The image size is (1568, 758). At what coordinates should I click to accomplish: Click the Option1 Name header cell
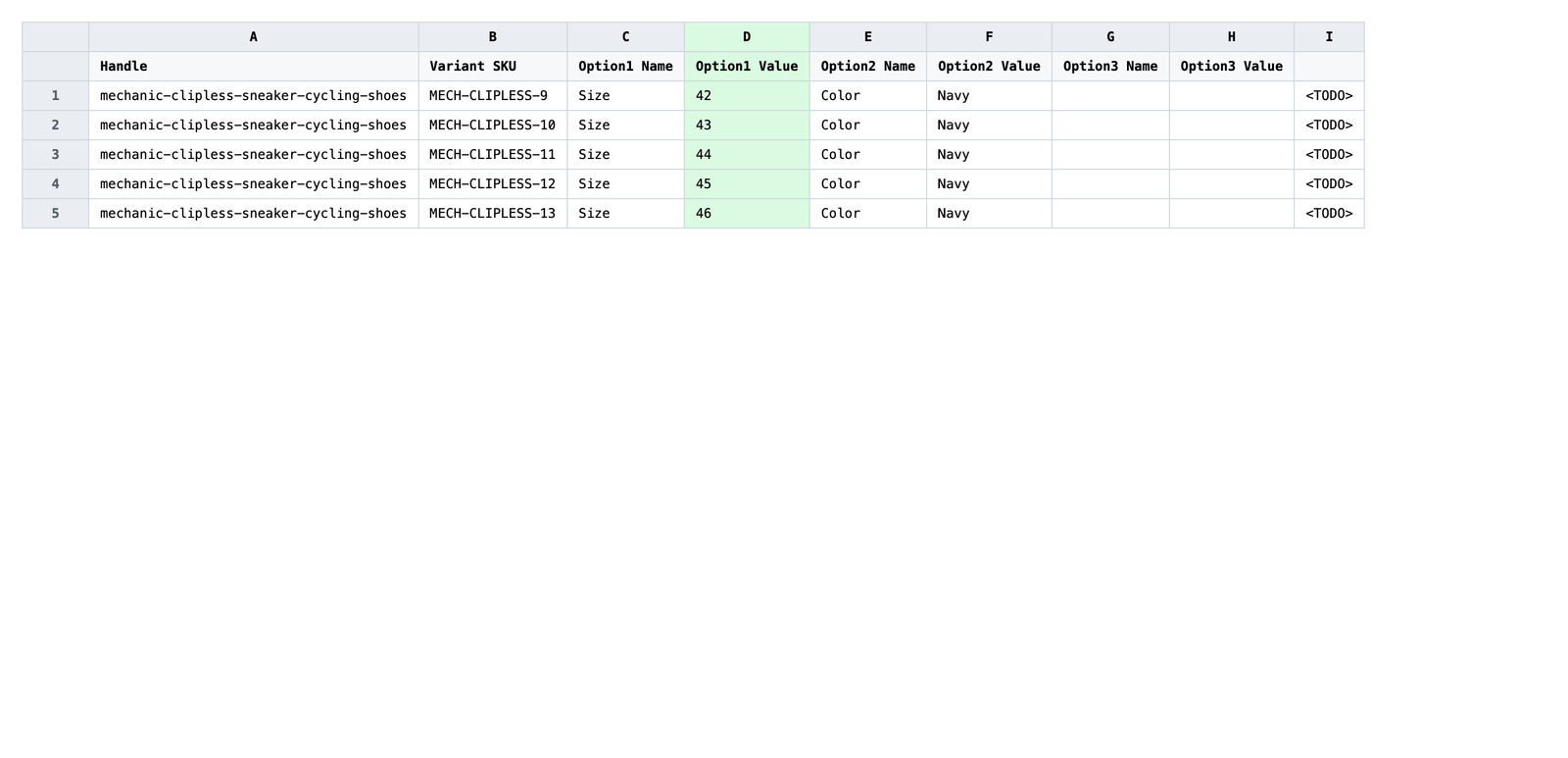click(x=625, y=67)
